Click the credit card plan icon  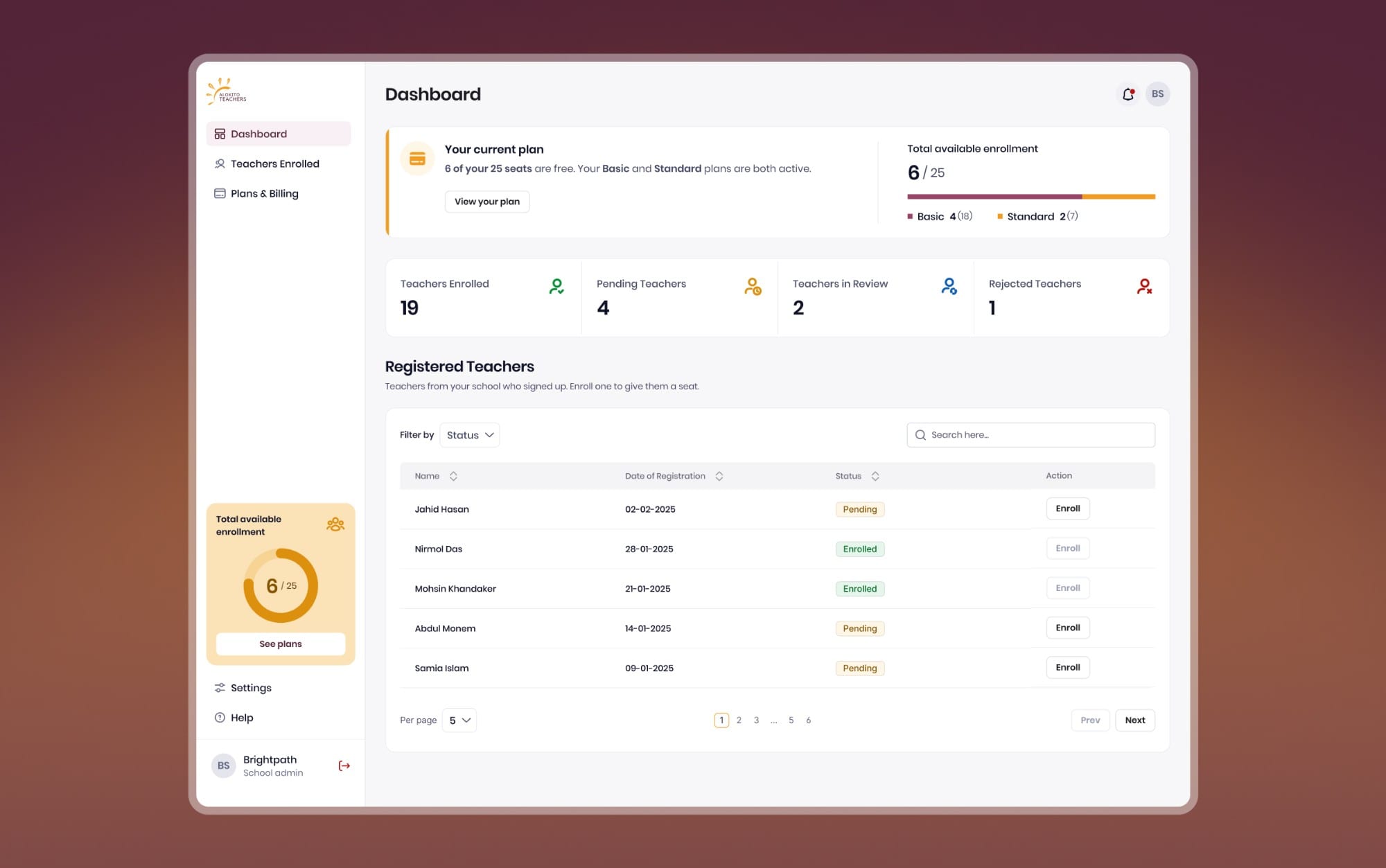point(417,159)
